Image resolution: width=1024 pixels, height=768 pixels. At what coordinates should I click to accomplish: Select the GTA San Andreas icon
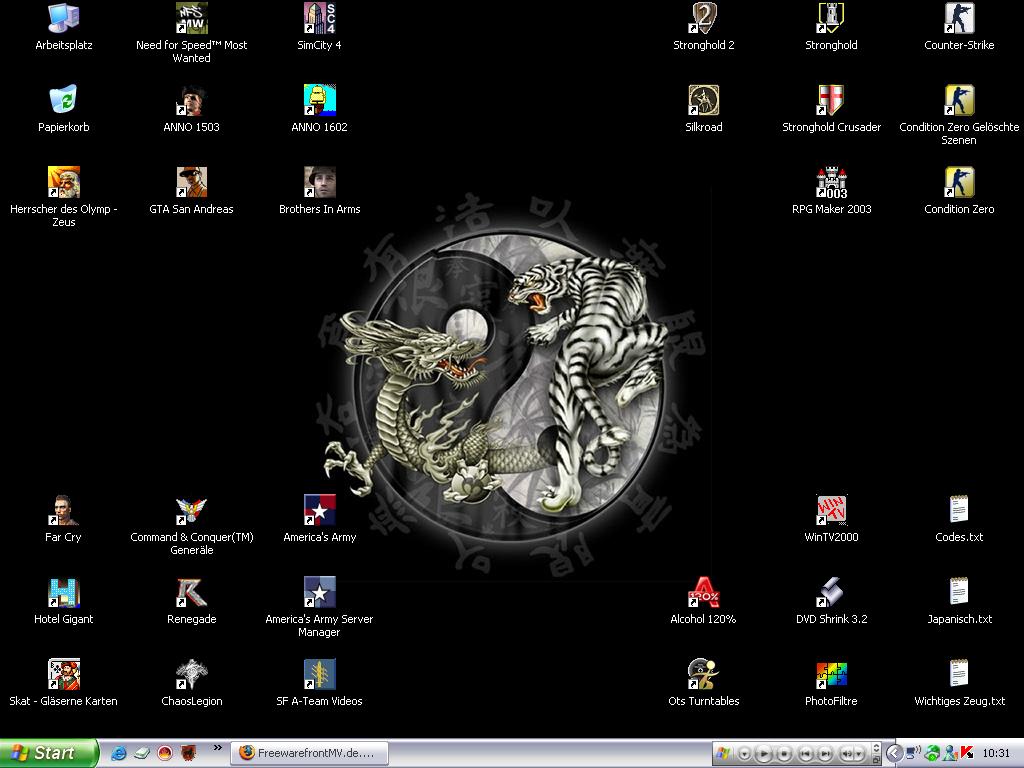[191, 182]
